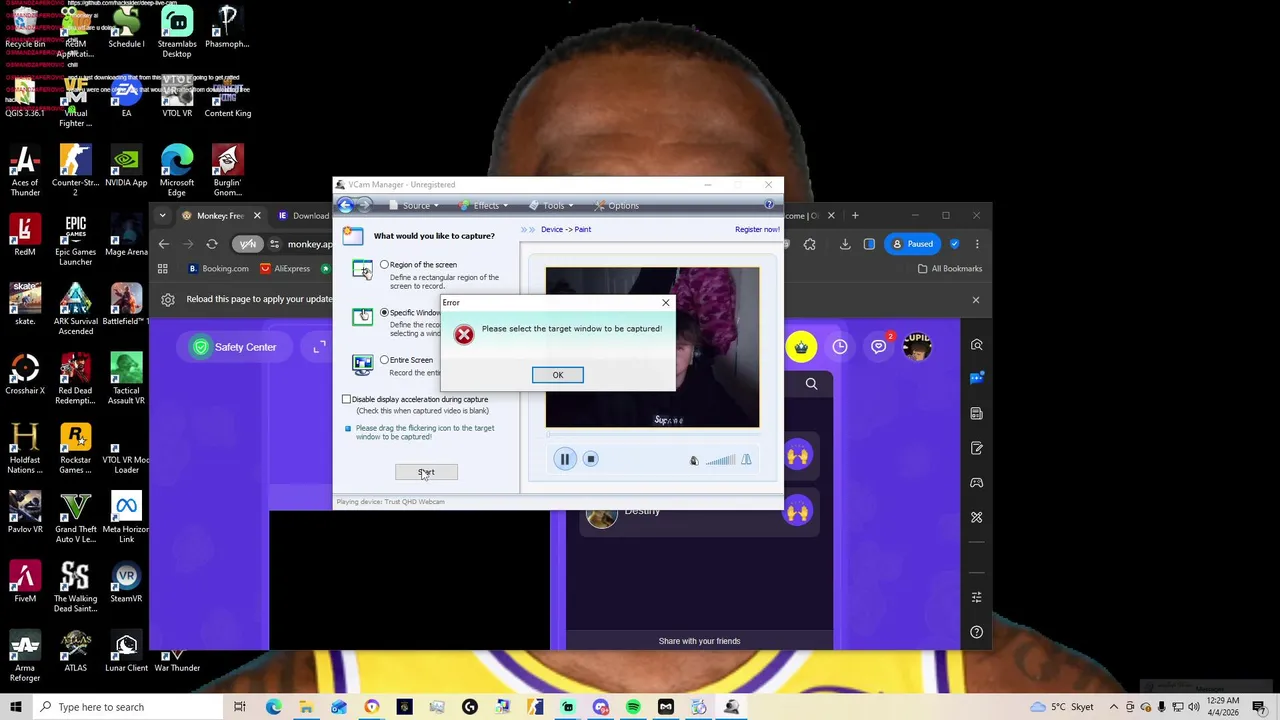
Task: Click the Paused profile button
Action: [x=912, y=244]
